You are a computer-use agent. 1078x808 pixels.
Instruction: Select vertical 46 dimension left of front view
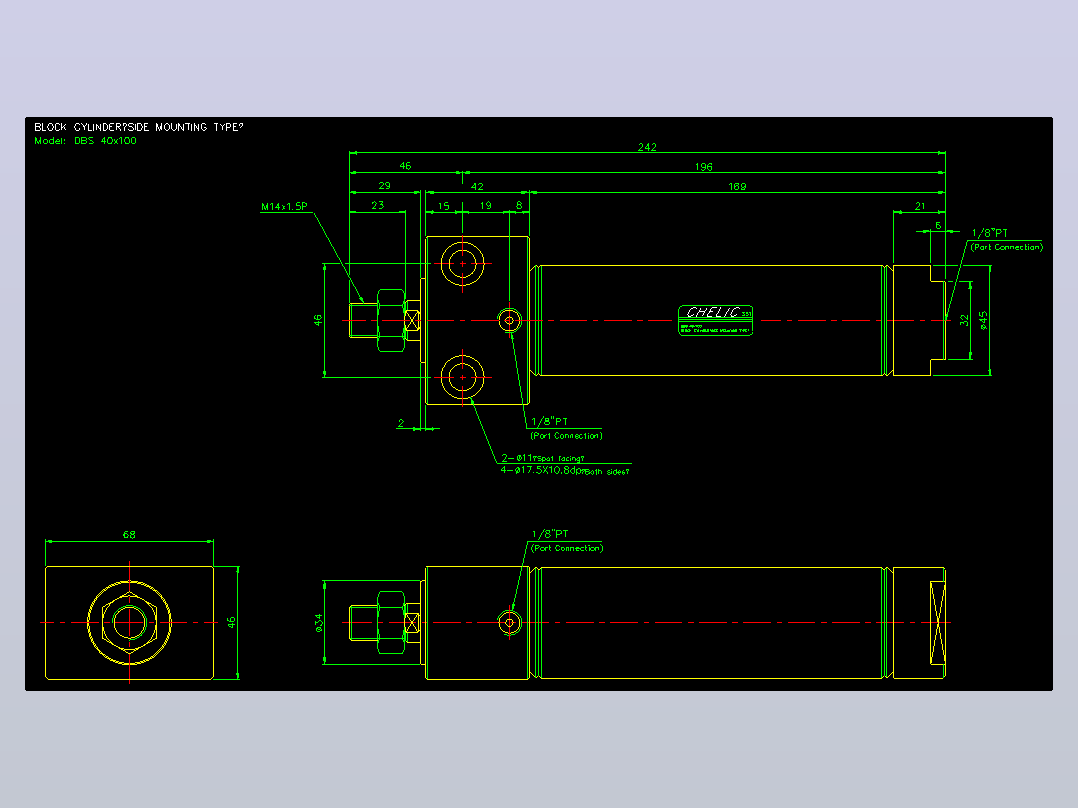[x=318, y=320]
